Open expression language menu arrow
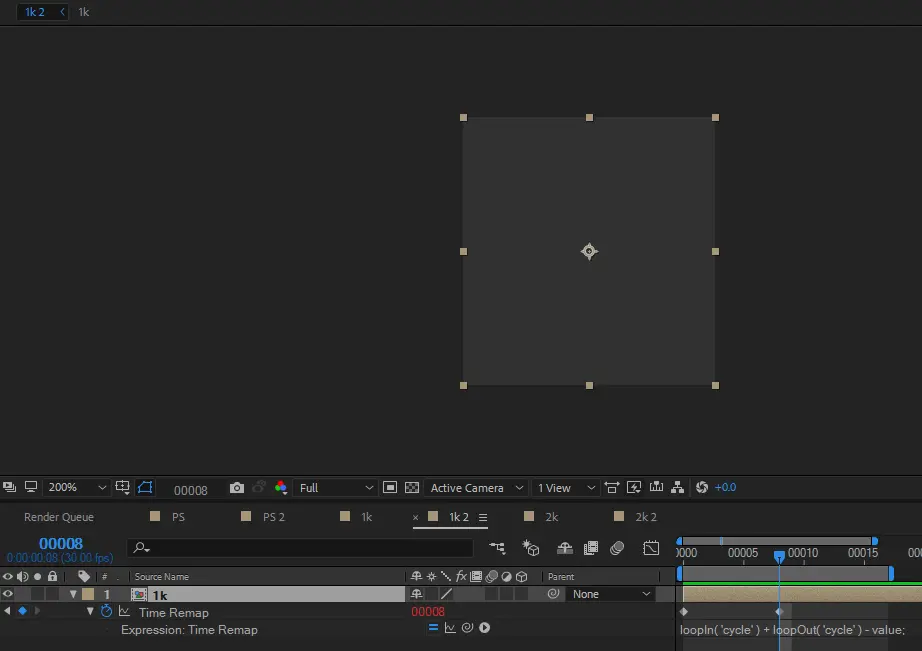Viewport: 922px width, 651px height. coord(485,627)
